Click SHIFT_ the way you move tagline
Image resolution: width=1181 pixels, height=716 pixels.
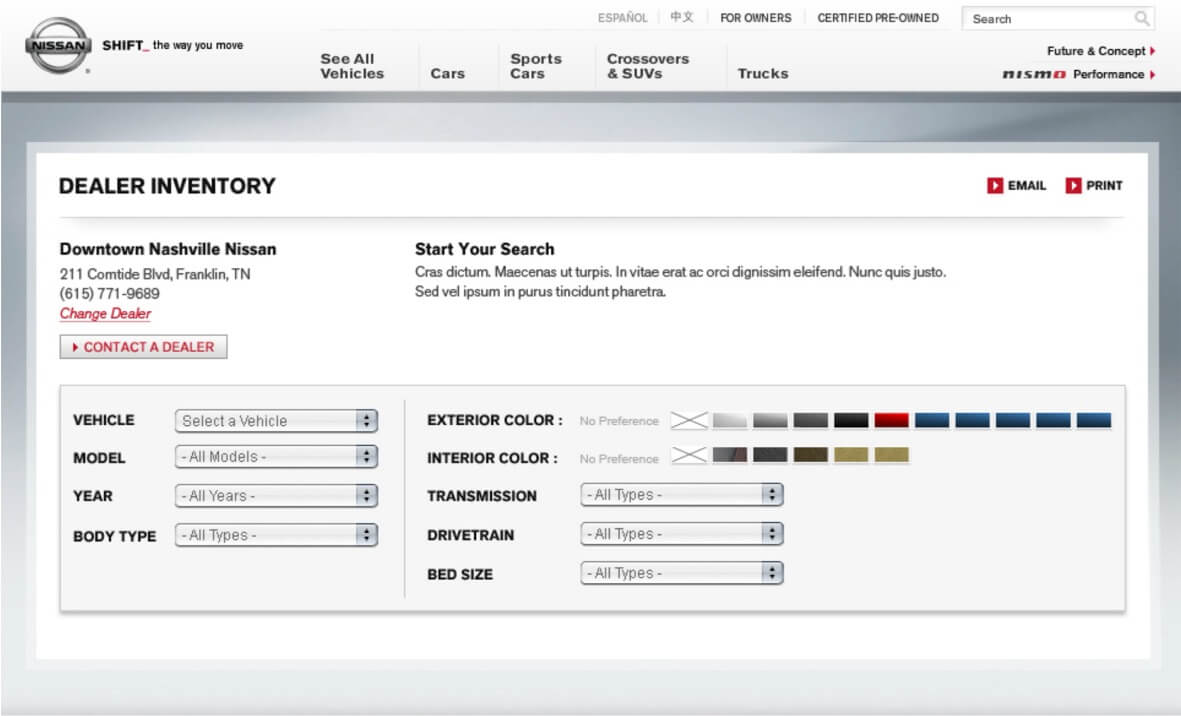click(172, 45)
